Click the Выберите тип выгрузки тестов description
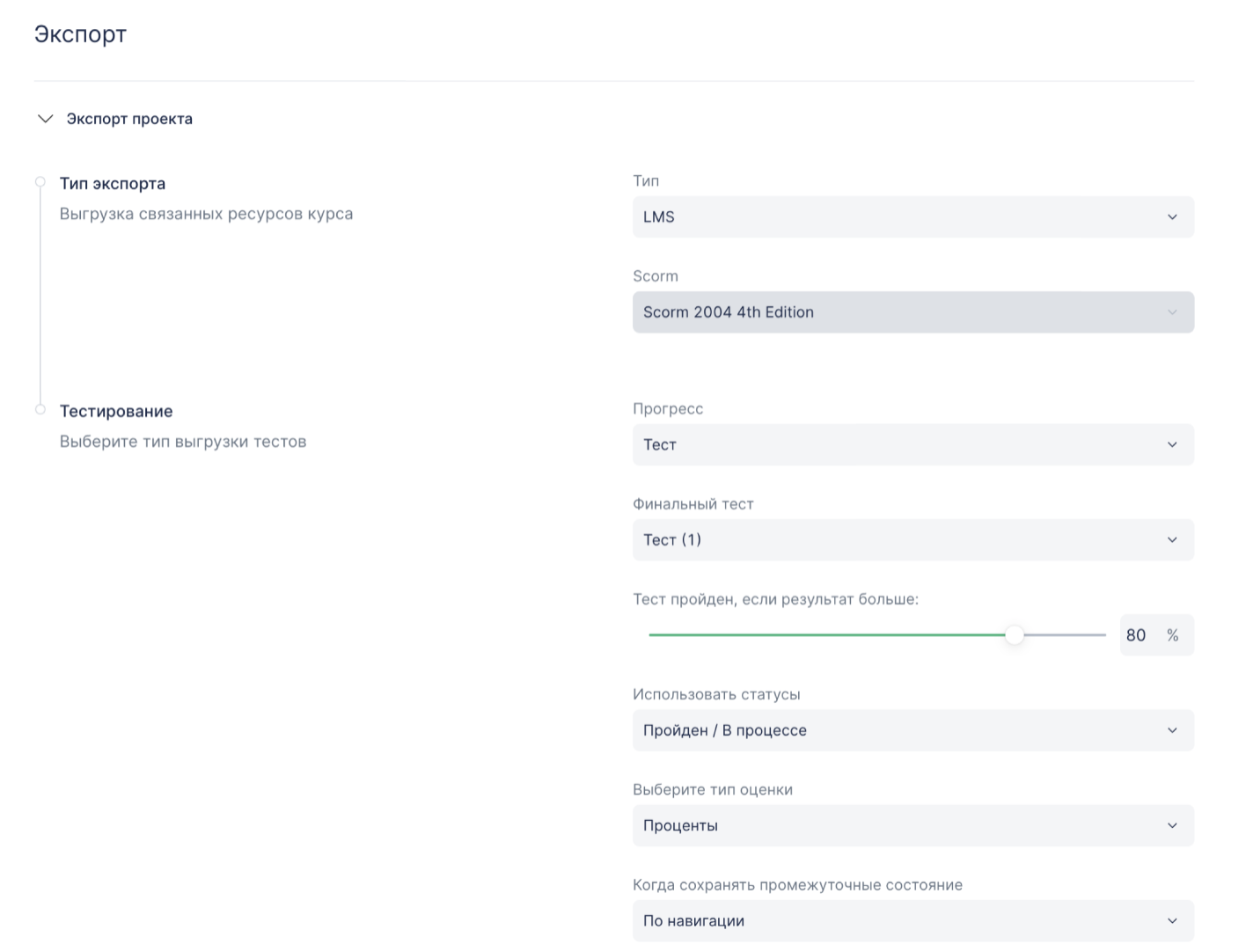1246x952 pixels. click(x=183, y=442)
